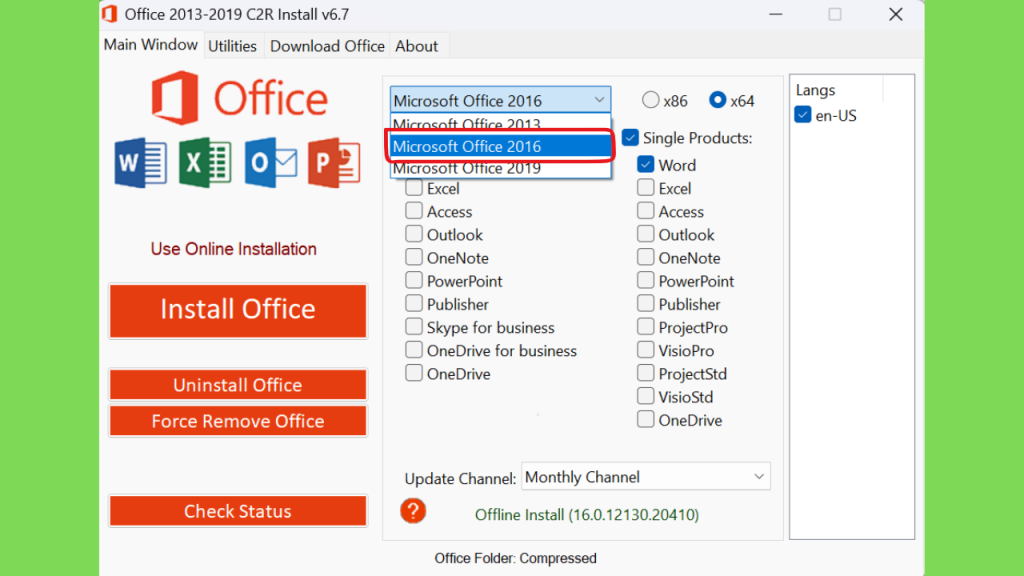Open the Download Office tab
Image resolution: width=1024 pixels, height=576 pixels.
tap(327, 46)
